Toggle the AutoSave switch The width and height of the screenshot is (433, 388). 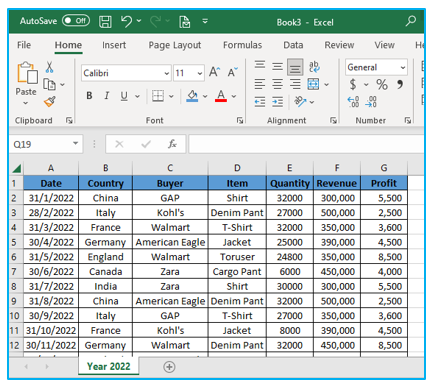[76, 21]
